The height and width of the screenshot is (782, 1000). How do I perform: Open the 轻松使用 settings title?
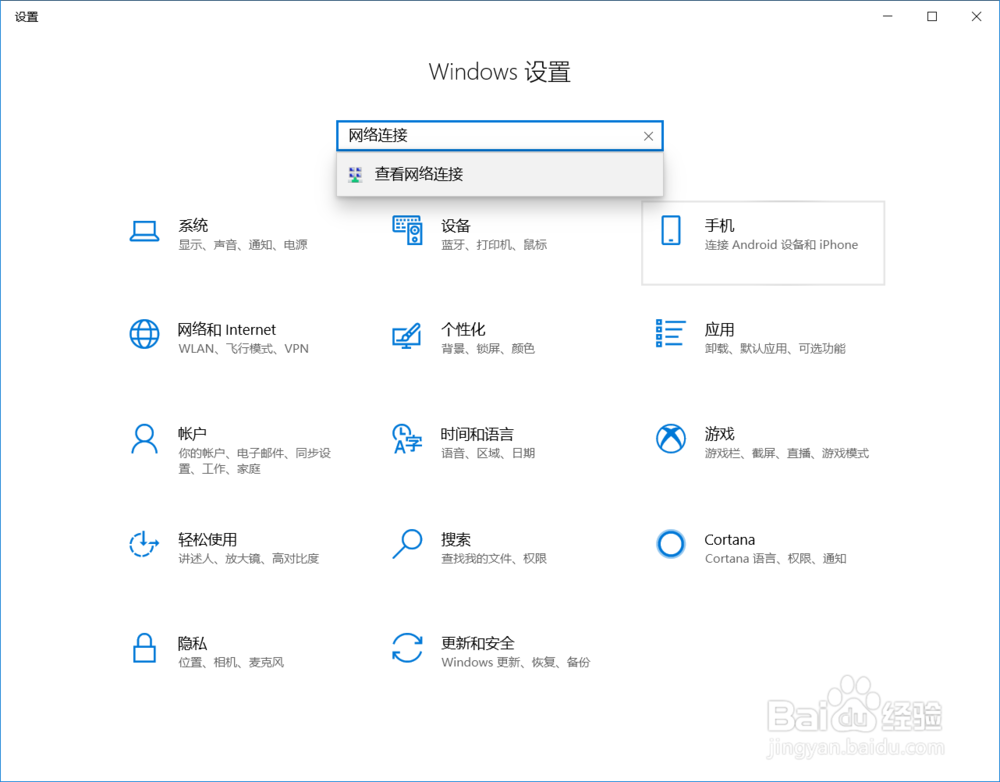click(207, 540)
